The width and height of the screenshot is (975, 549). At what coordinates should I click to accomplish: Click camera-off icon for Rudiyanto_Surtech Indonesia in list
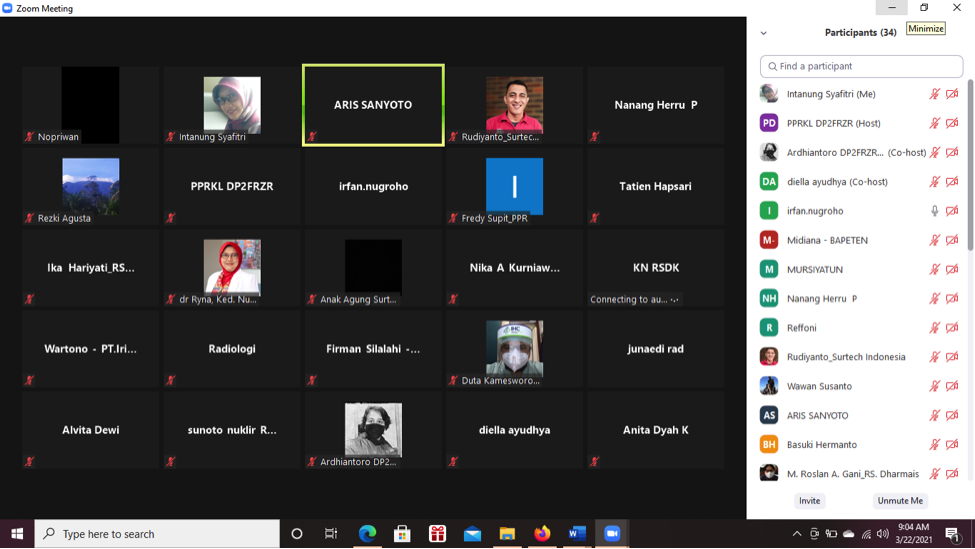pos(952,357)
